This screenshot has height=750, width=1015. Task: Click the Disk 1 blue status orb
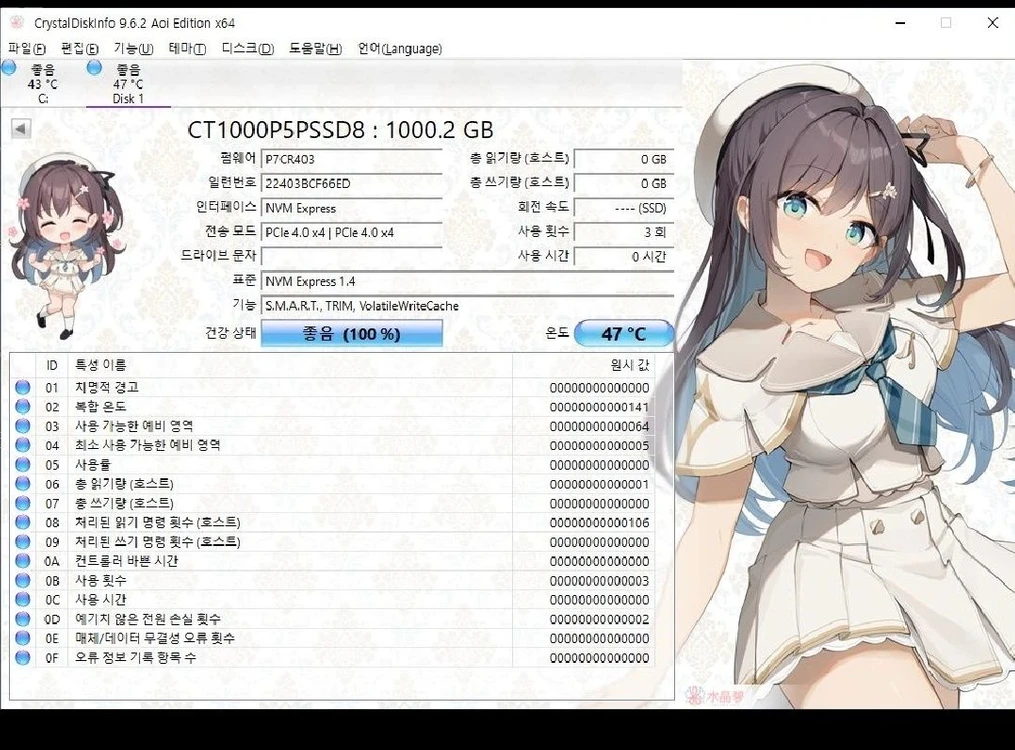[95, 67]
